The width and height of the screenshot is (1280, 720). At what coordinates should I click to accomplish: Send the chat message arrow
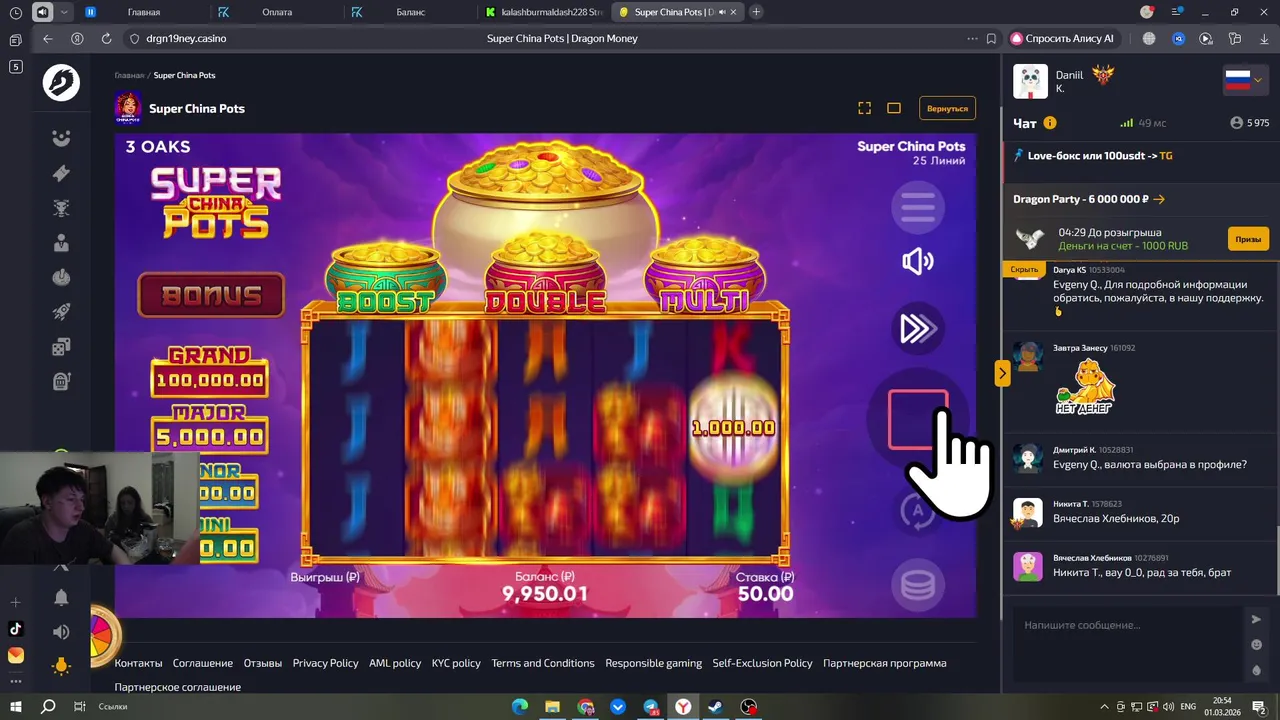(x=1257, y=619)
